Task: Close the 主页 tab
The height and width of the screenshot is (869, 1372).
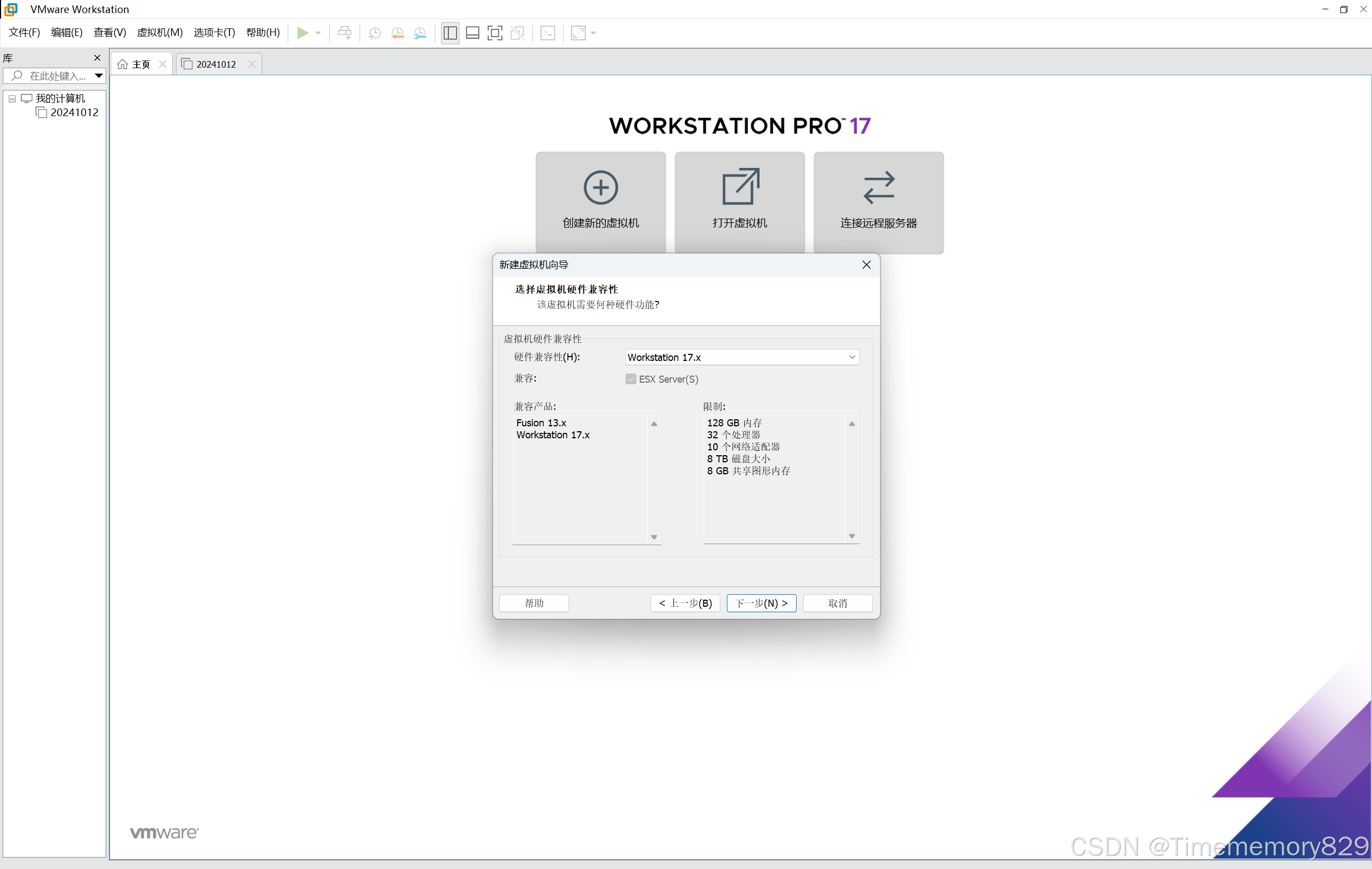Action: point(162,64)
